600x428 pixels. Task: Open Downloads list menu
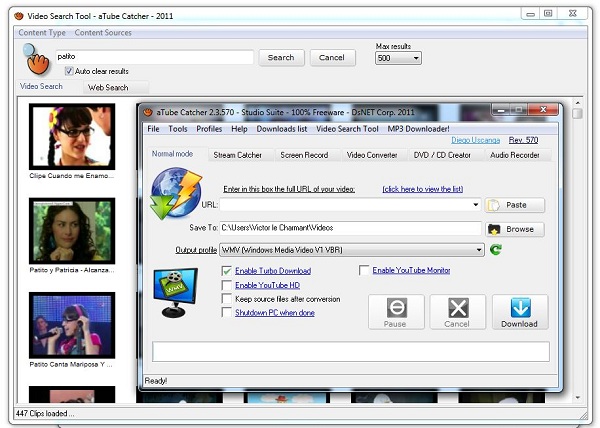(x=282, y=129)
